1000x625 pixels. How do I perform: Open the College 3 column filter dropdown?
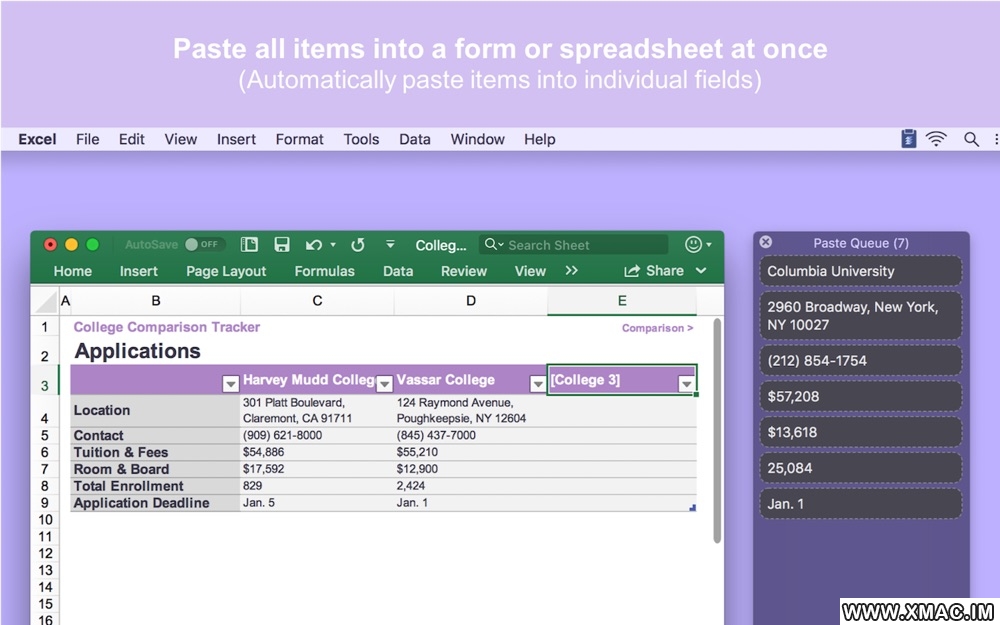(686, 383)
